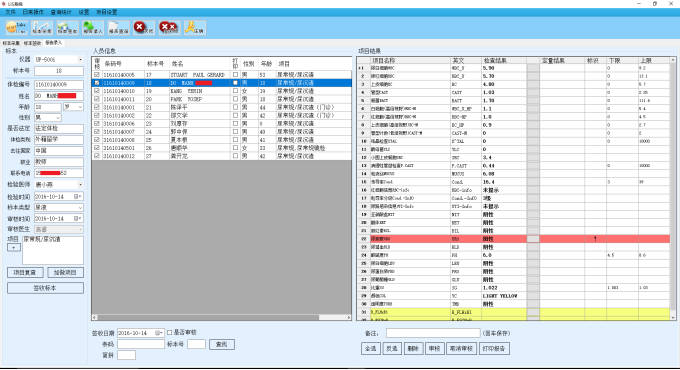Open the 设置 menu
This screenshot has height=370, width=680.
84,12
